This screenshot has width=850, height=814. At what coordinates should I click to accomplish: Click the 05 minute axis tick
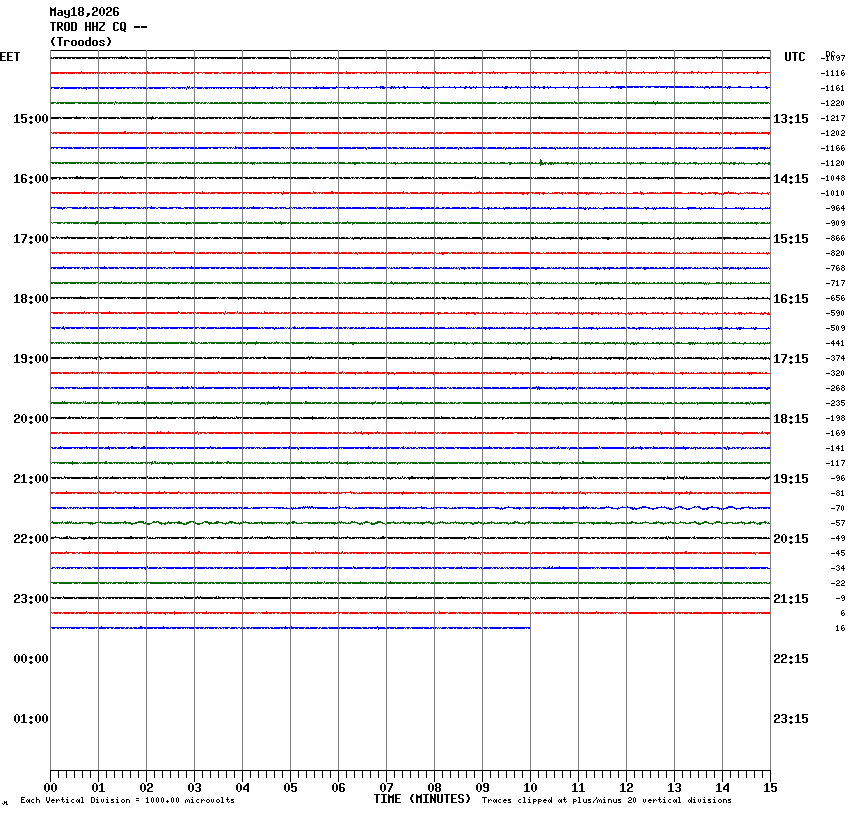291,788
